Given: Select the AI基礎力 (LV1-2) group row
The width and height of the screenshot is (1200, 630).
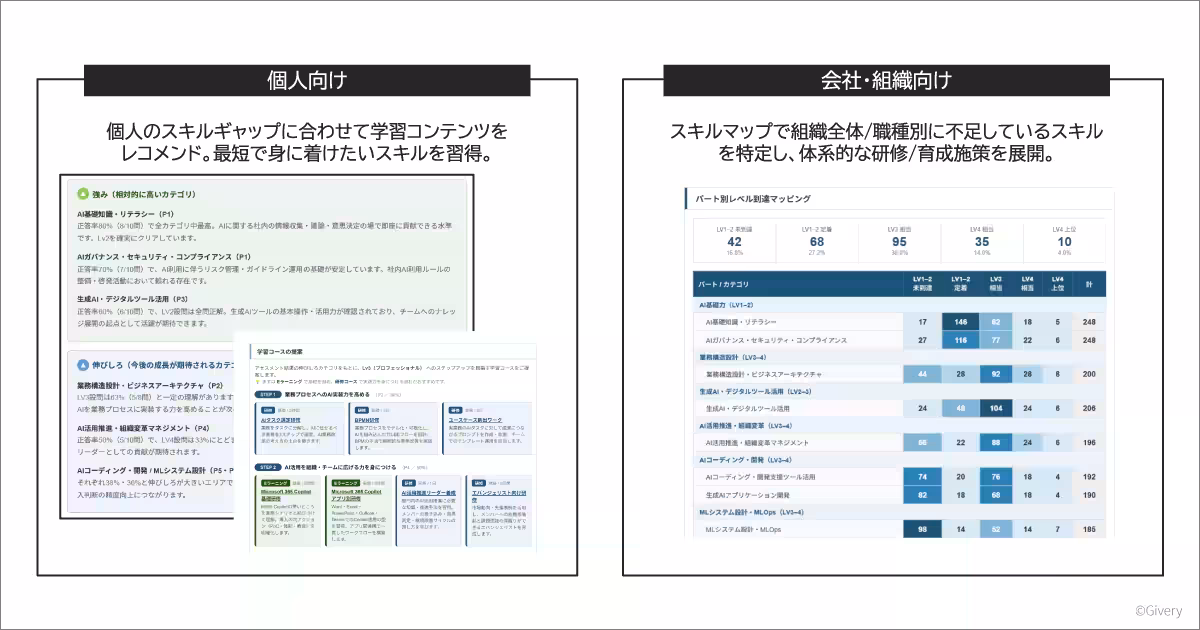Looking at the screenshot, I should 899,304.
